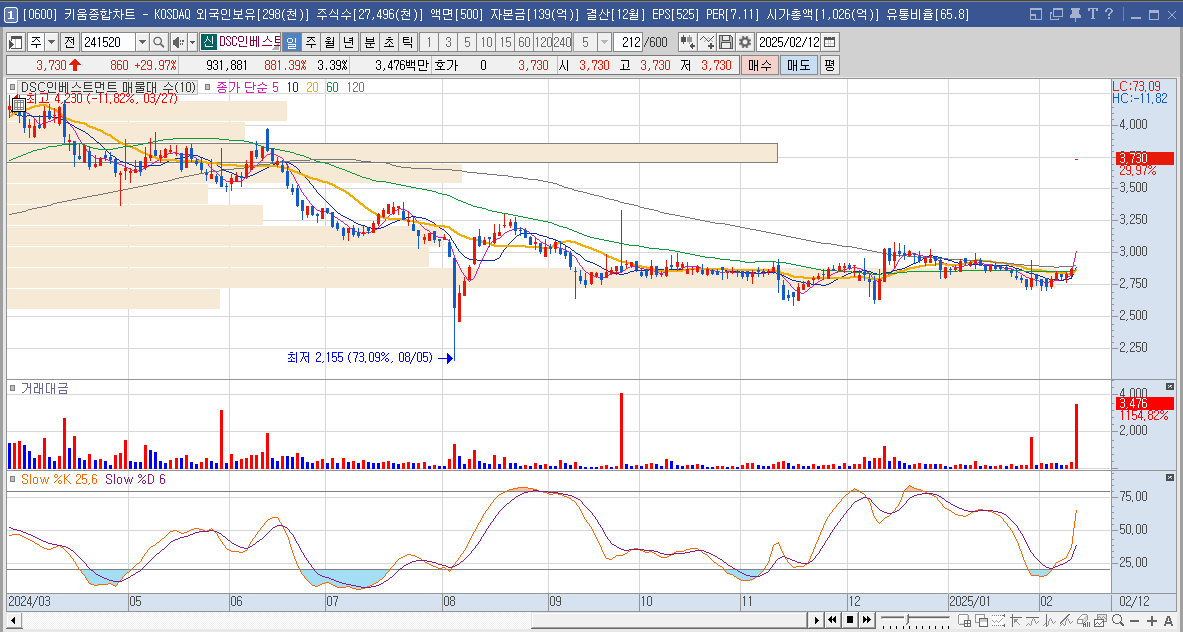Click the stop button in playback controls

coord(850,620)
